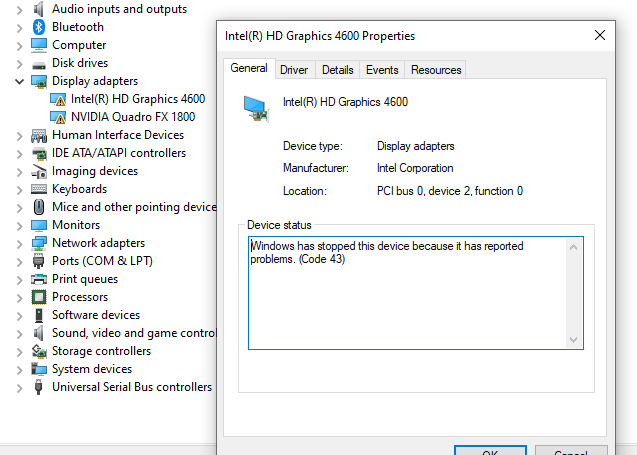This screenshot has width=637, height=455.
Task: Expand the Disk drives node chevron
Action: coord(20,64)
